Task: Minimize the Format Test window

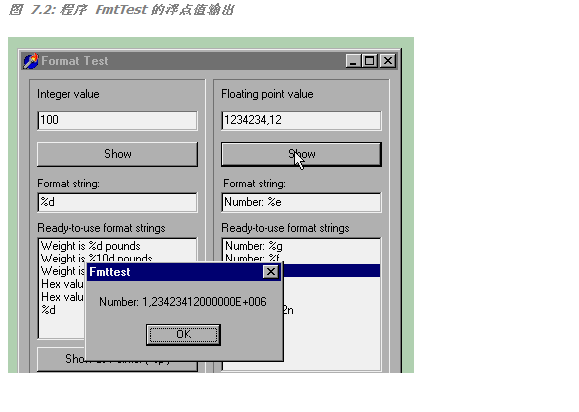Action: click(353, 61)
